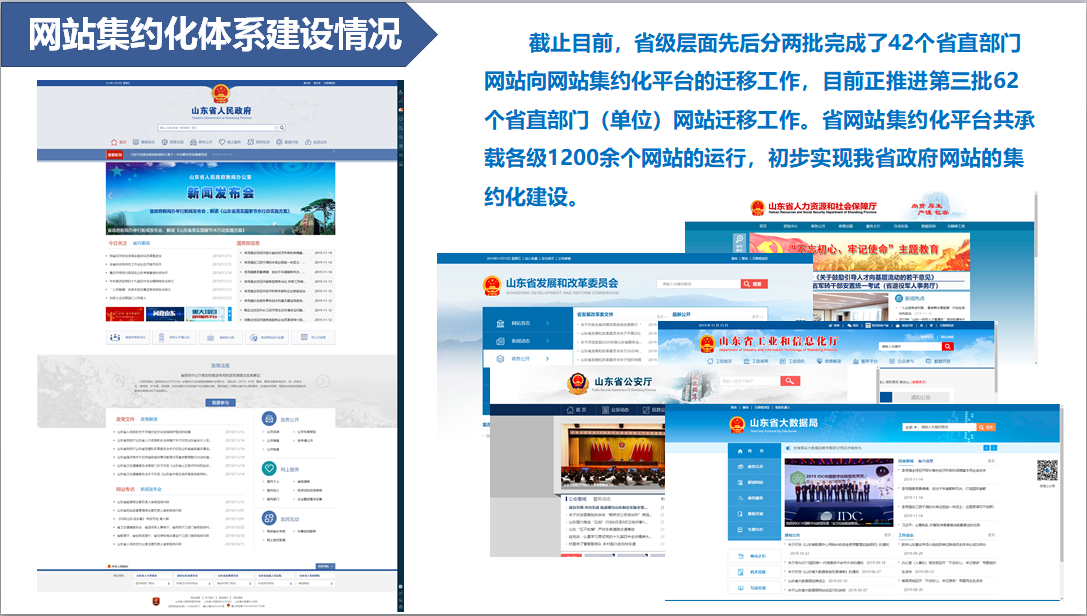This screenshot has height=616, width=1087.
Task: Click magnifier tile on 人力资源 site banner
Action: pyautogui.click(x=740, y=242)
